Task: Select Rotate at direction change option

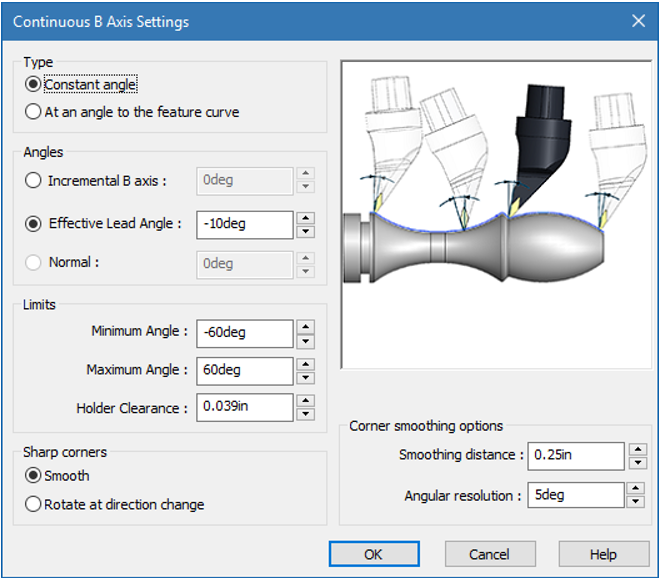Action: [33, 504]
